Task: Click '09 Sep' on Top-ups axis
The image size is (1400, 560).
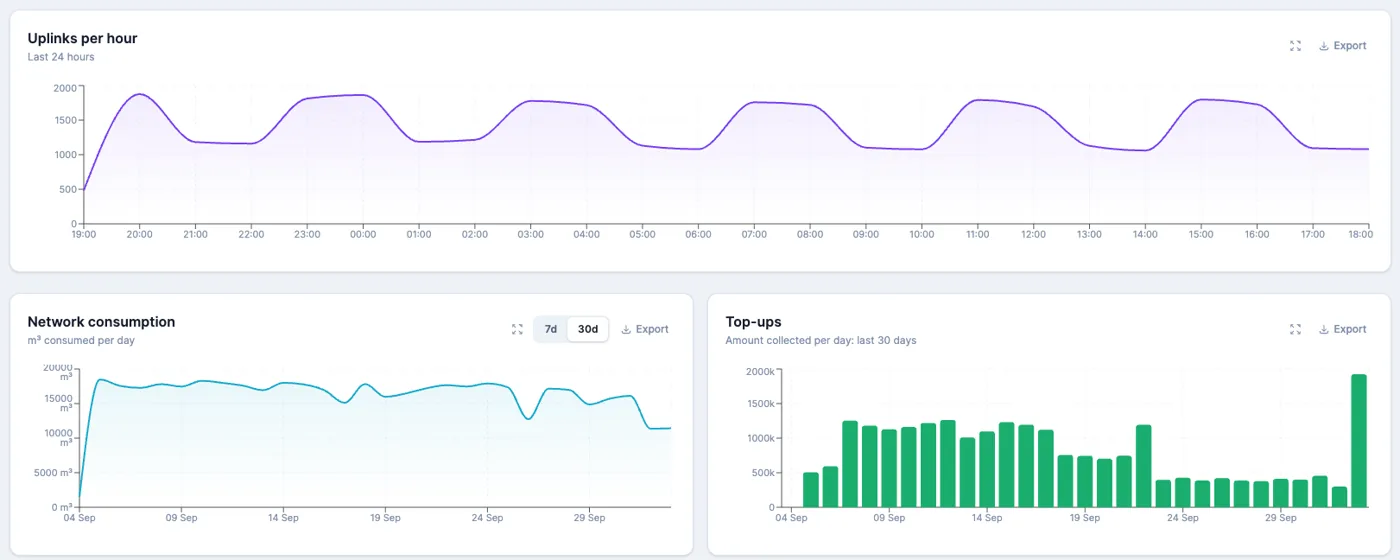Action: [x=889, y=518]
